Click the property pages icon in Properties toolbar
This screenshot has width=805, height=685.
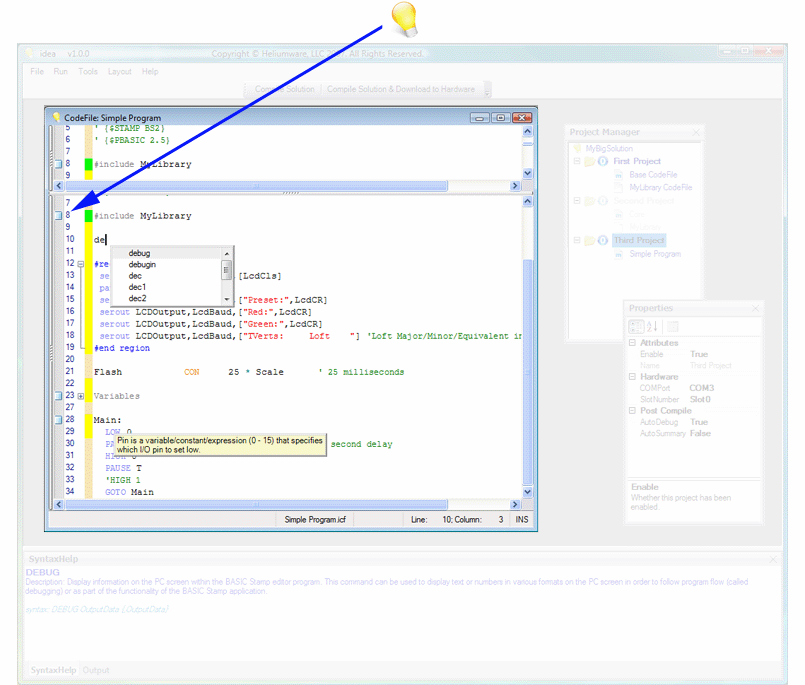[672, 326]
